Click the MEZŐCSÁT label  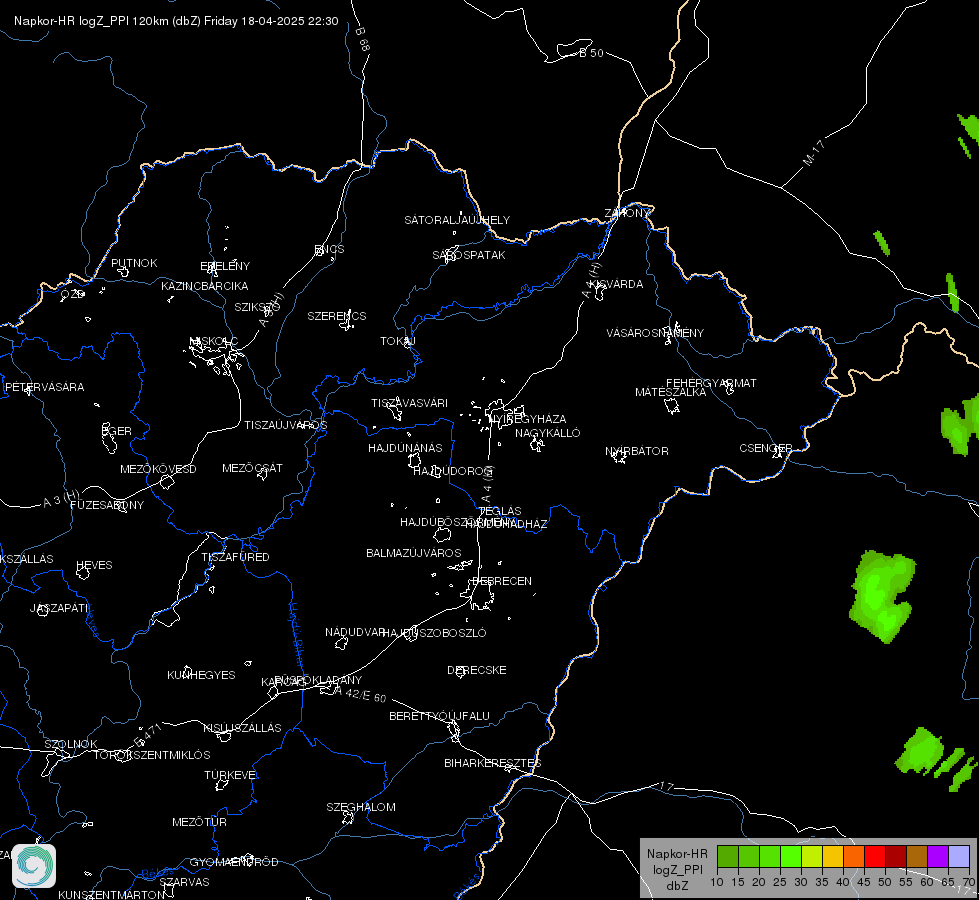click(252, 468)
